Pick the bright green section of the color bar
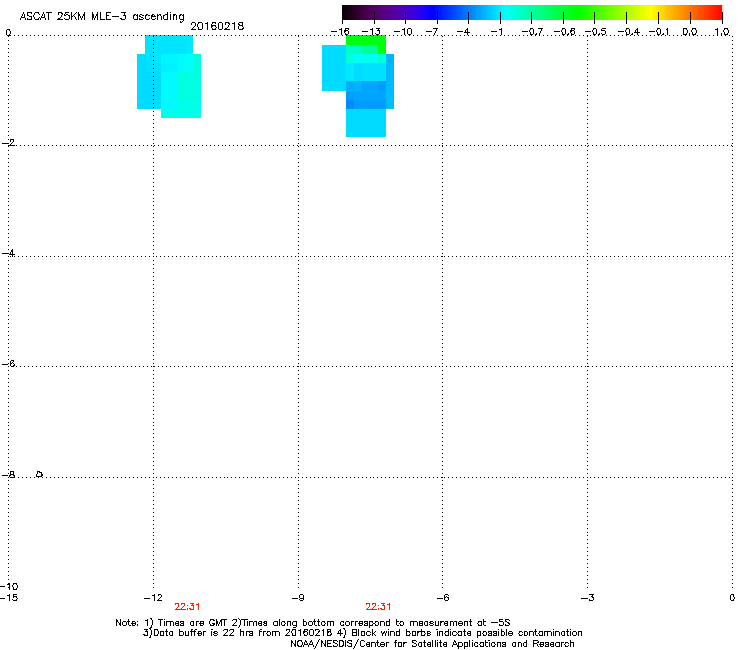 [x=580, y=12]
